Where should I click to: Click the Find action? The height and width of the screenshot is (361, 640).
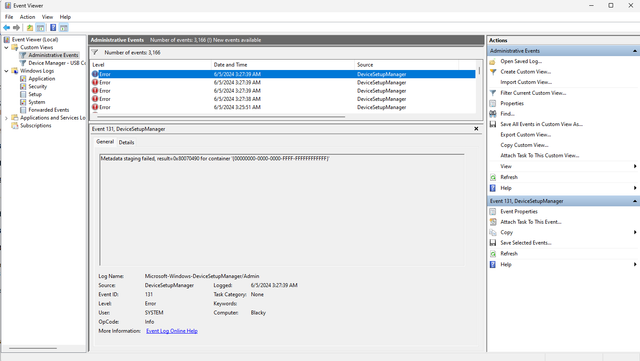click(x=507, y=114)
